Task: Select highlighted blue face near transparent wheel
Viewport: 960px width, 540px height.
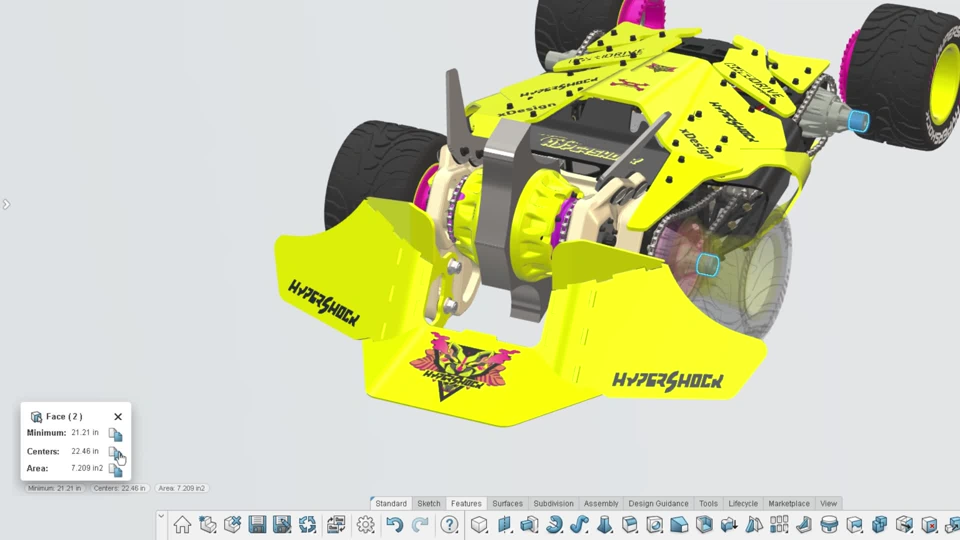Action: [x=707, y=265]
